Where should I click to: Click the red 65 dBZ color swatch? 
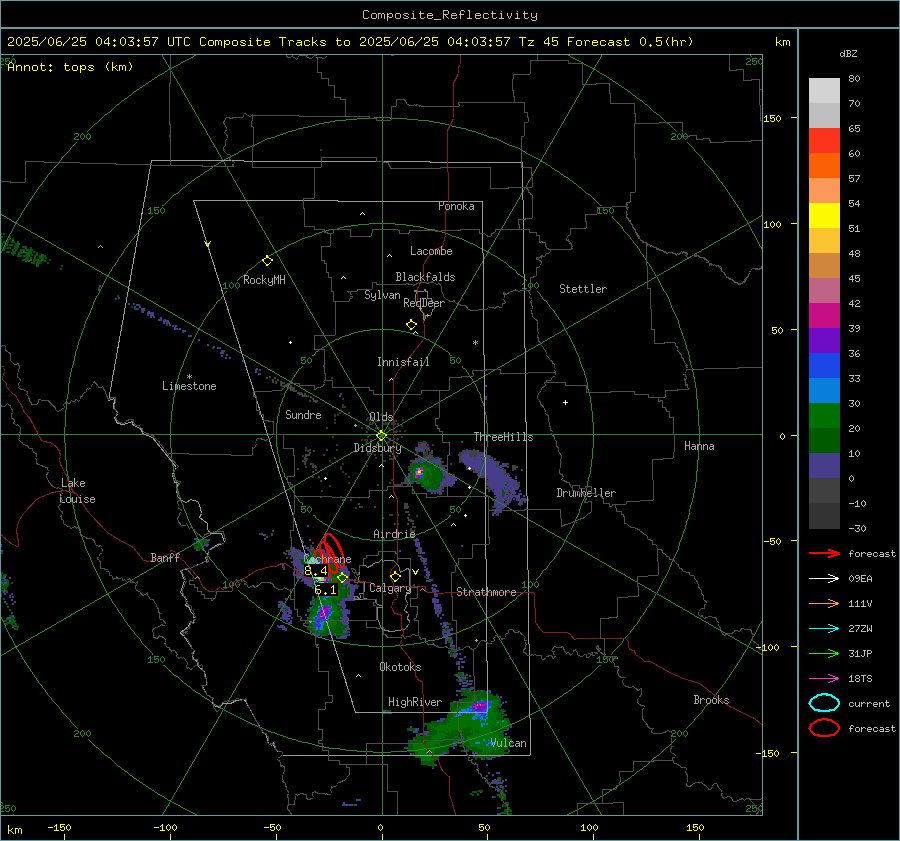coord(824,141)
